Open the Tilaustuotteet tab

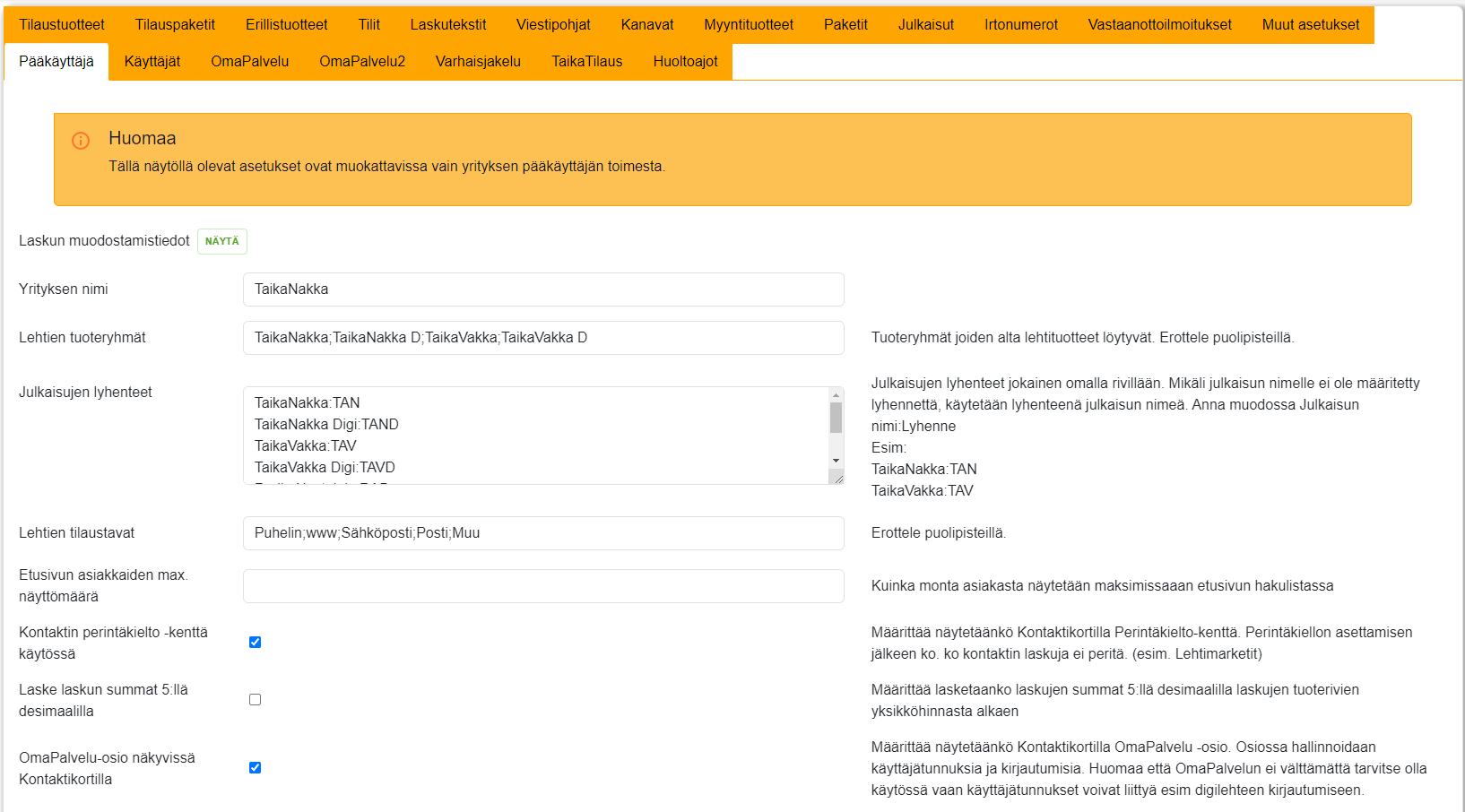pos(62,25)
